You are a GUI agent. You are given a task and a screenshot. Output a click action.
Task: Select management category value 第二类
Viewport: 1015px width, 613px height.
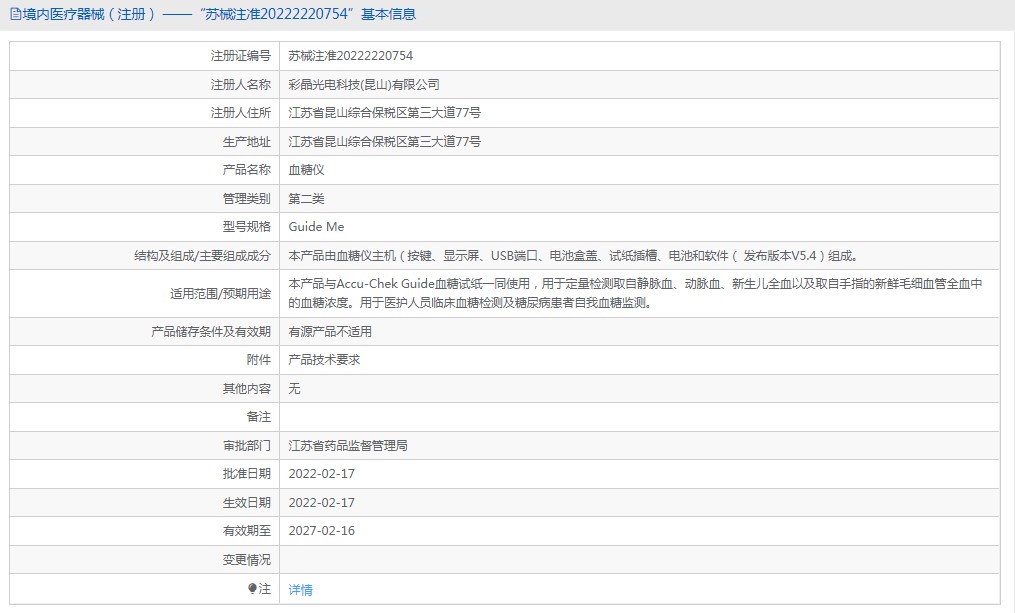[306, 198]
